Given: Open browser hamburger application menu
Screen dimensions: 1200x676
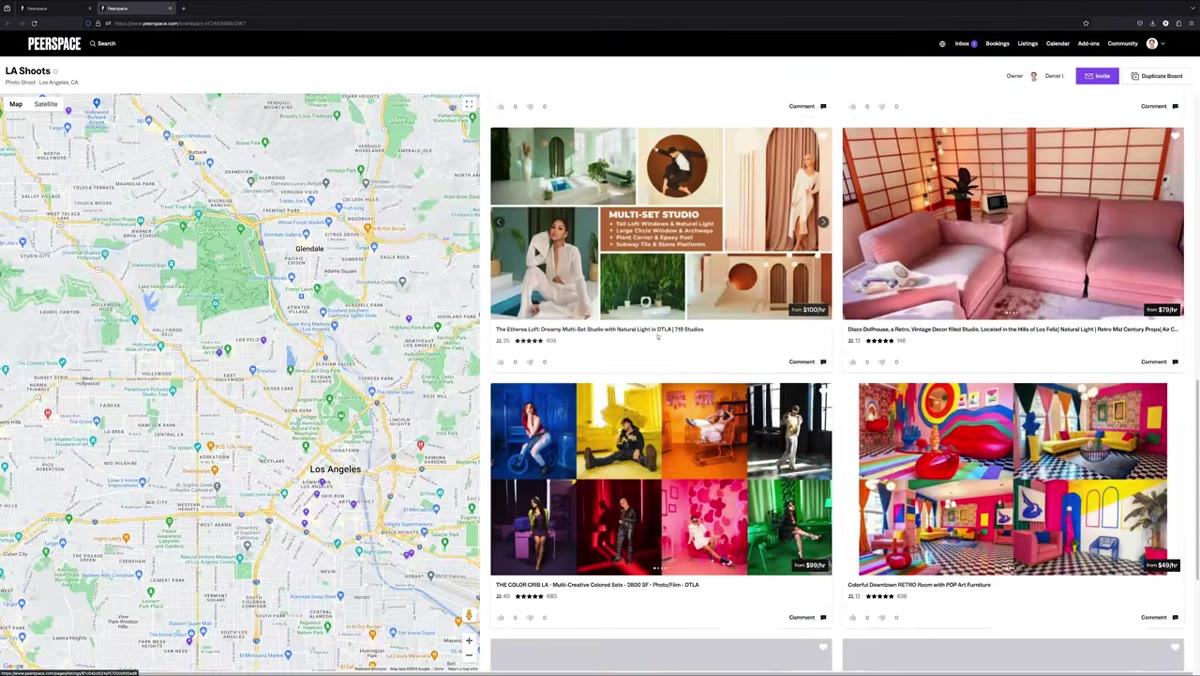Looking at the screenshot, I should (x=1191, y=23).
